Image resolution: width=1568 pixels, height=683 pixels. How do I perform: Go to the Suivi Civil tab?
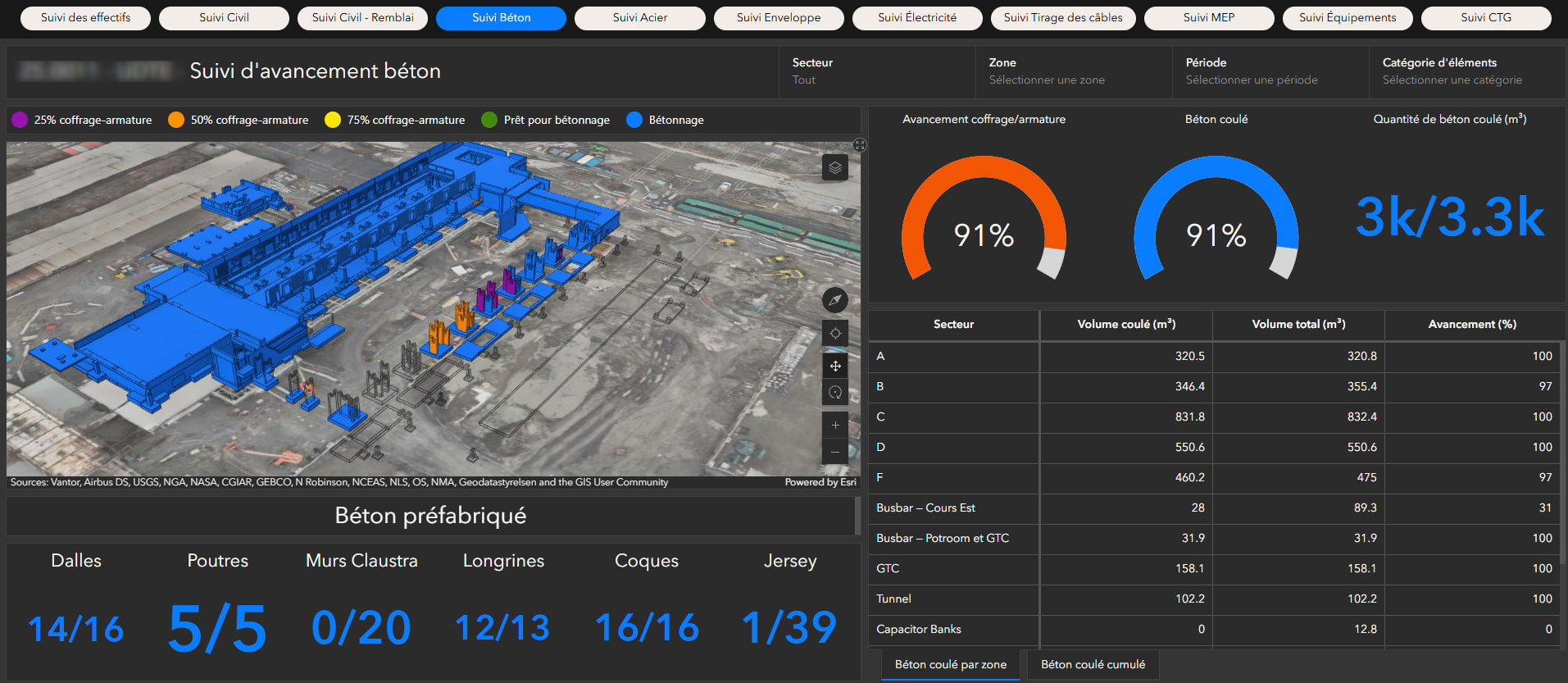pos(224,18)
